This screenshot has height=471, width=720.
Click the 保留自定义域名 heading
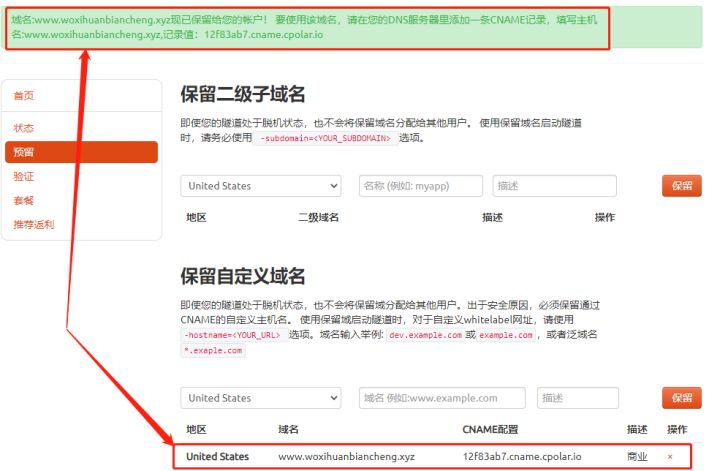(x=242, y=276)
